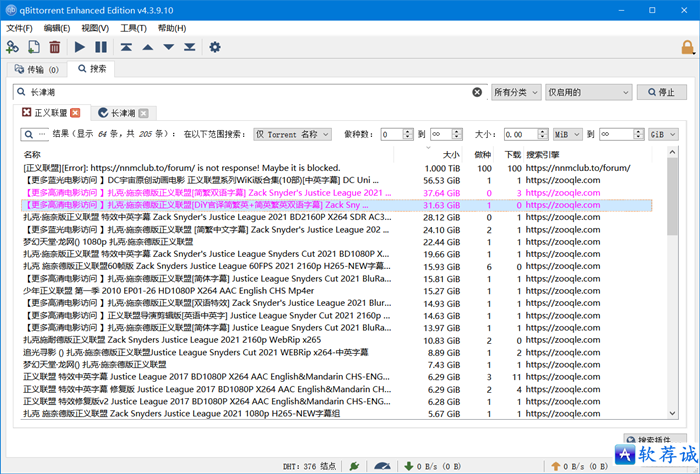Select the 8.89 GiB 追光寻影 result

pyautogui.click(x=337, y=353)
